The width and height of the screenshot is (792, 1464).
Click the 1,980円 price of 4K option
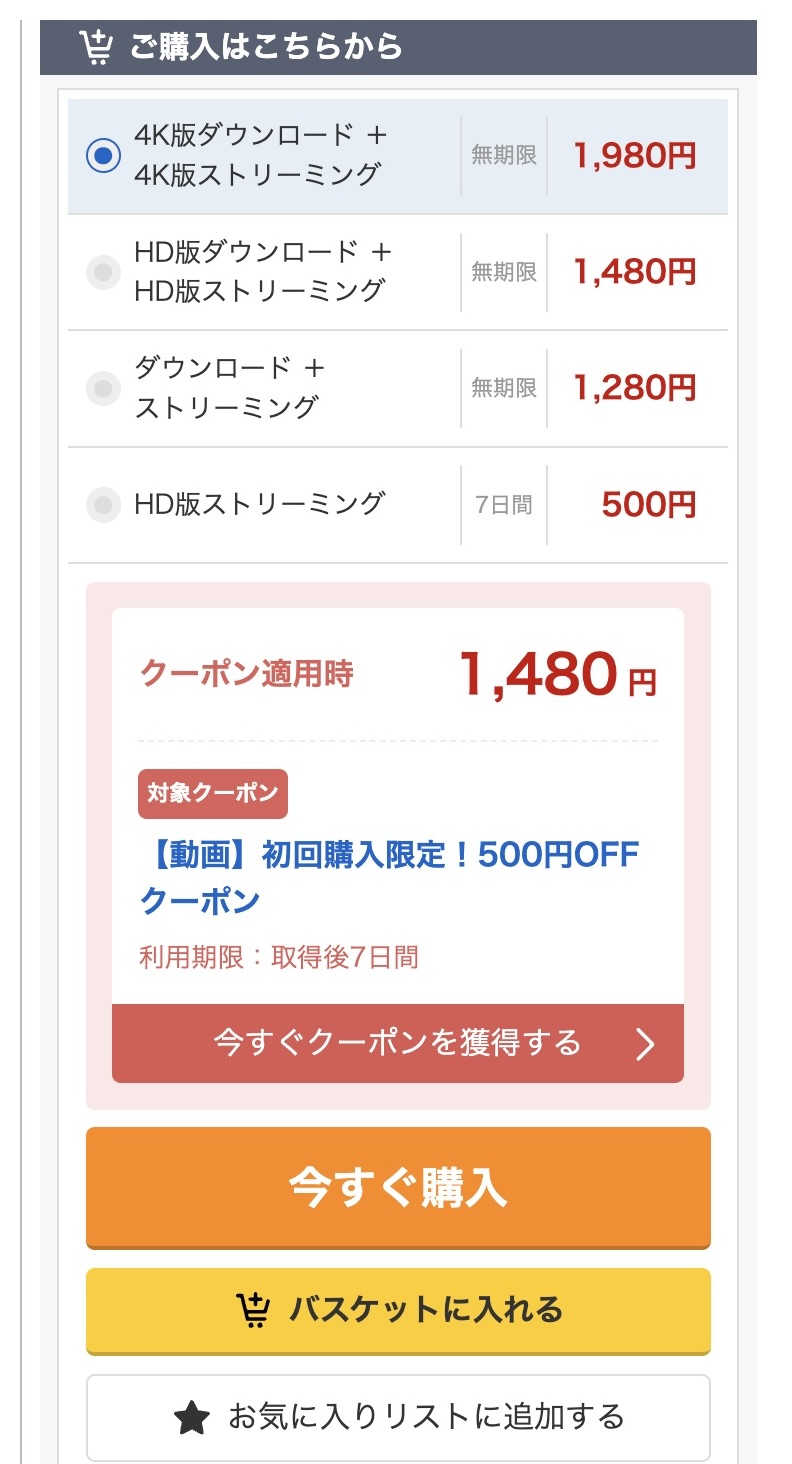point(634,155)
